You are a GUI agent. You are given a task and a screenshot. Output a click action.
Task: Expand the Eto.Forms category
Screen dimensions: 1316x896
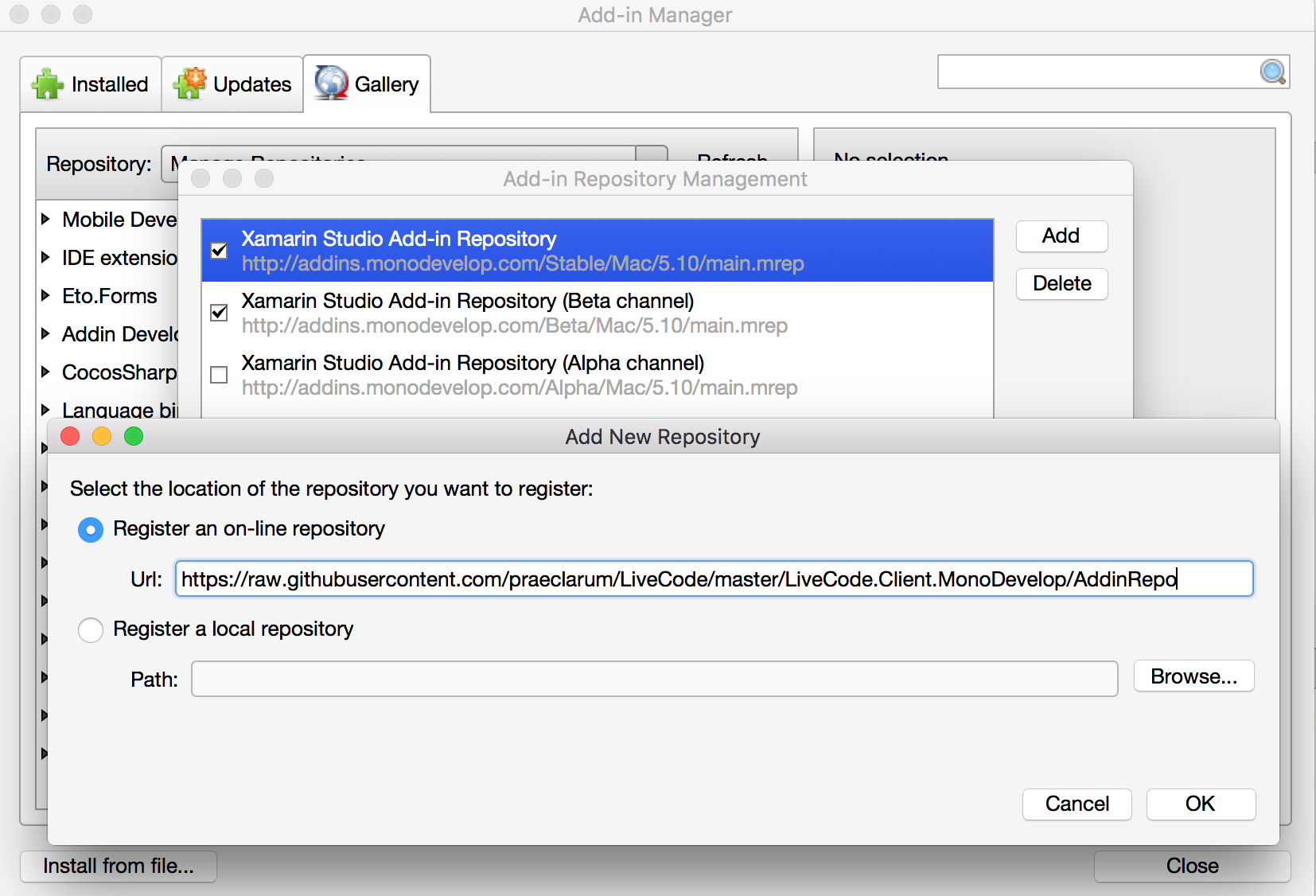pos(45,295)
